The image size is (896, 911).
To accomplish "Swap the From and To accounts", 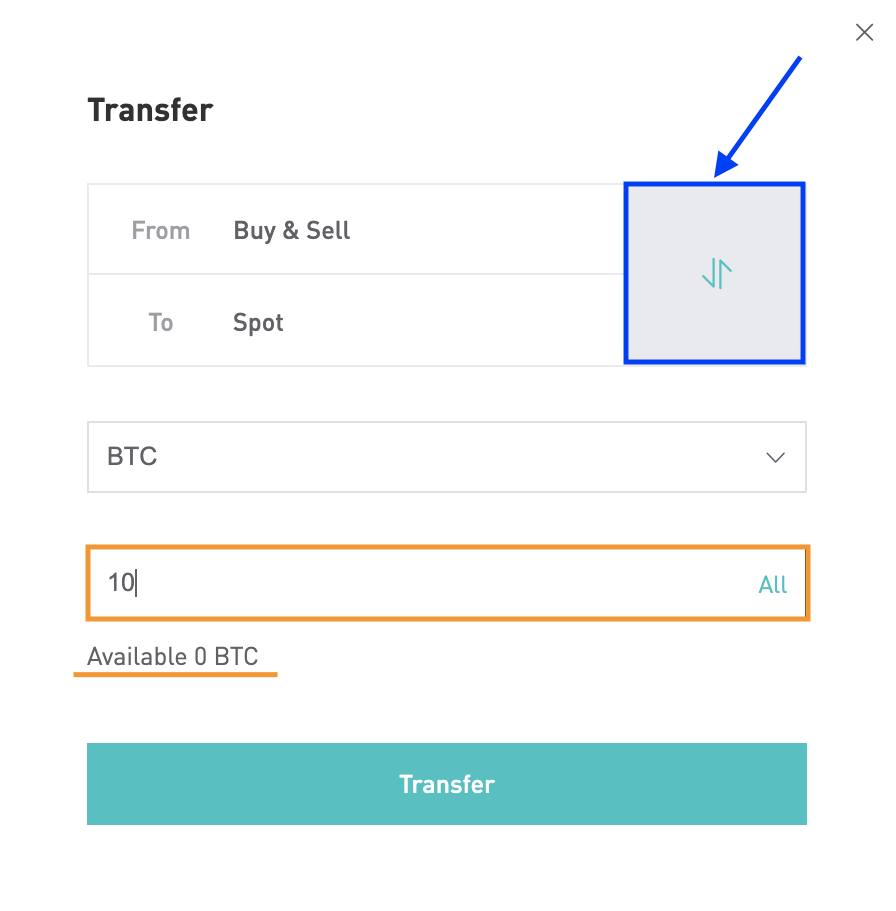I will tap(715, 273).
